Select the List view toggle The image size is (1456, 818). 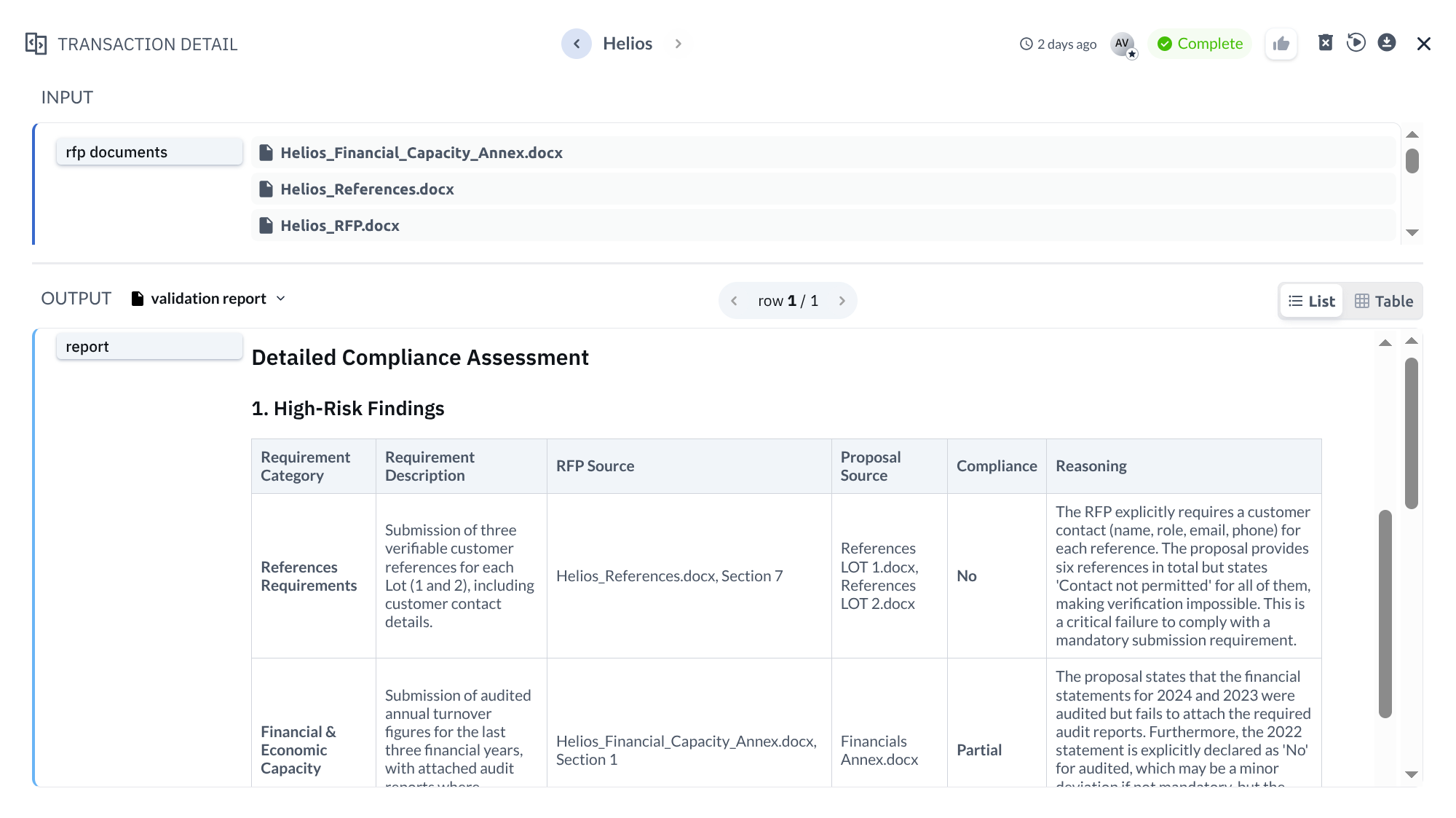pyautogui.click(x=1310, y=301)
